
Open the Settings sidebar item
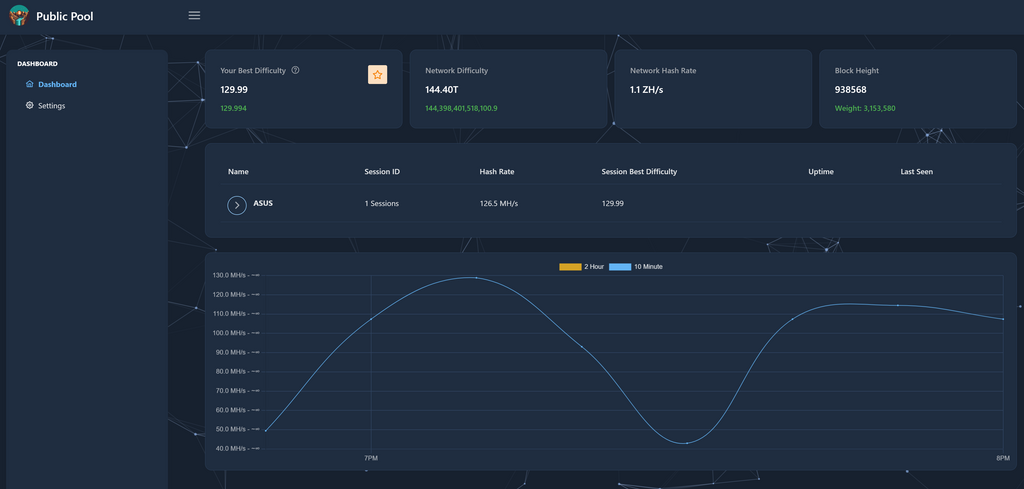pos(52,105)
